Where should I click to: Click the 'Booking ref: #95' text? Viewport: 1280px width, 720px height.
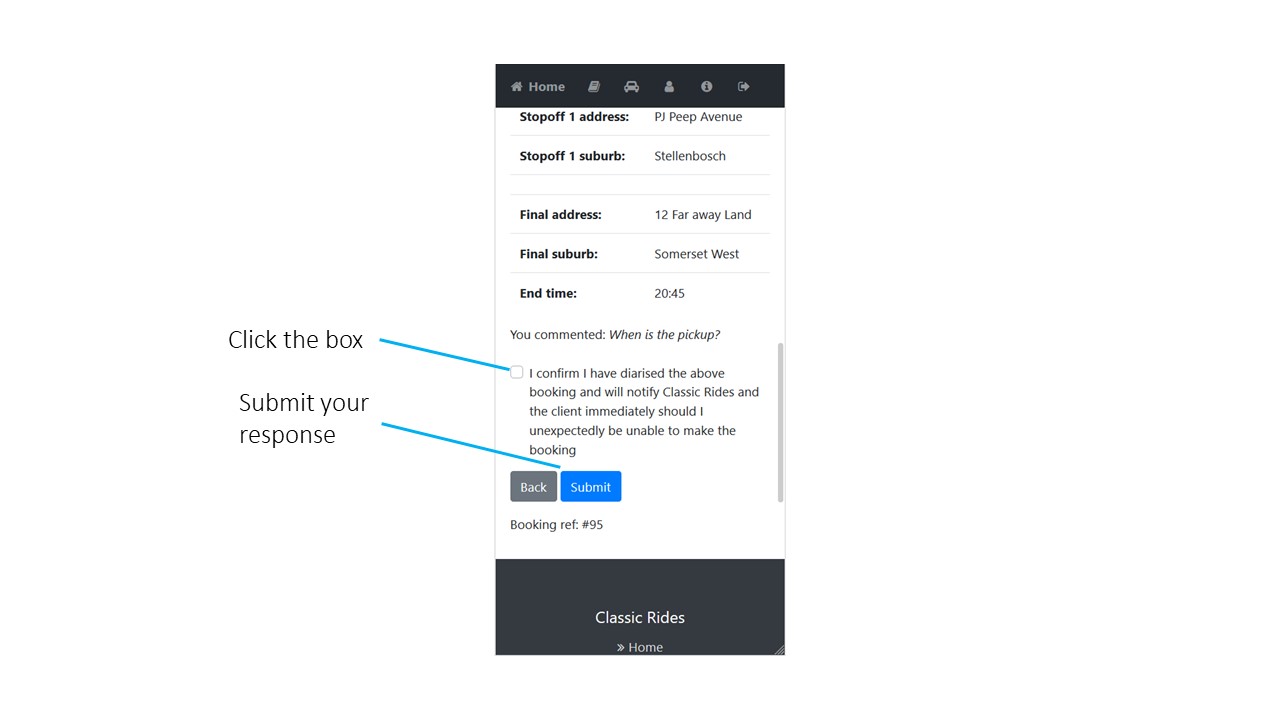click(557, 525)
